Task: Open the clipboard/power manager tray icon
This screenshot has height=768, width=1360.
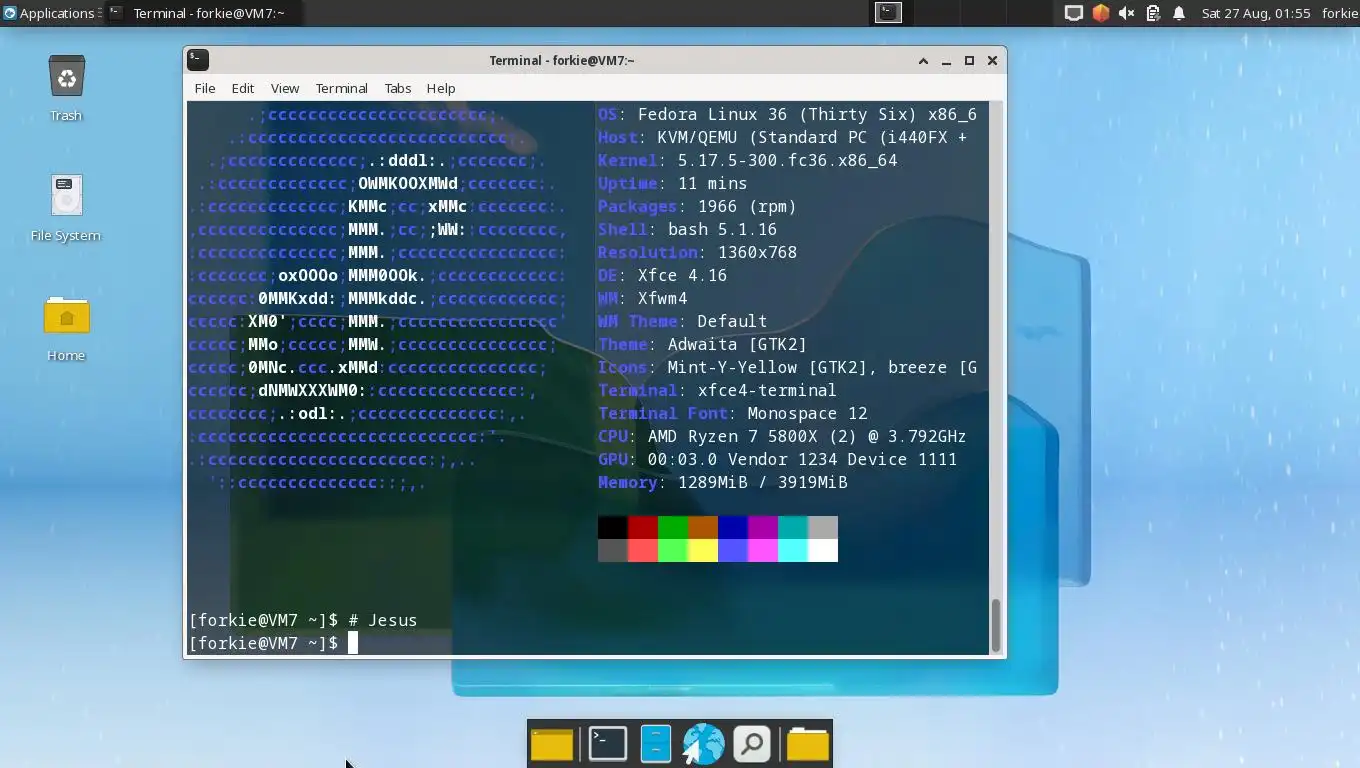Action: [1152, 13]
